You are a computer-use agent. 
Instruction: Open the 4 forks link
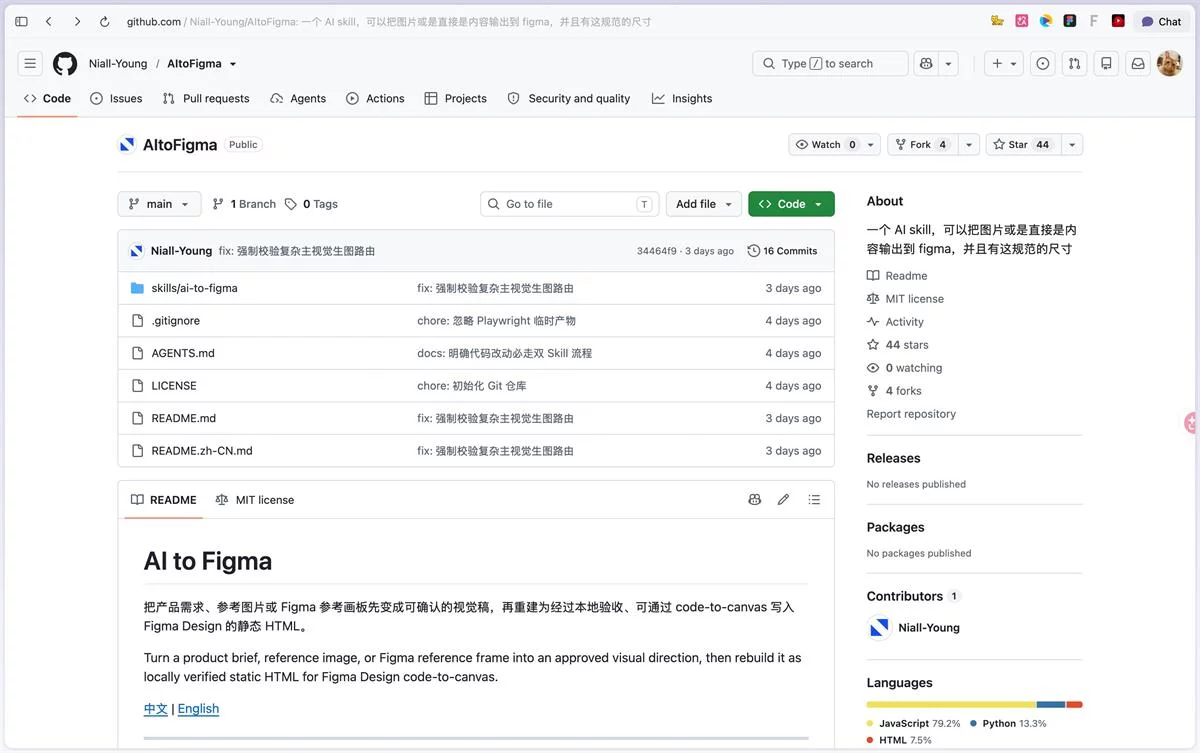point(895,391)
